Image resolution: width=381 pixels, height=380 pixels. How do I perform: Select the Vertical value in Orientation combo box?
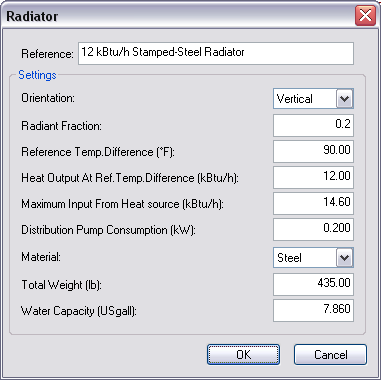click(x=305, y=99)
